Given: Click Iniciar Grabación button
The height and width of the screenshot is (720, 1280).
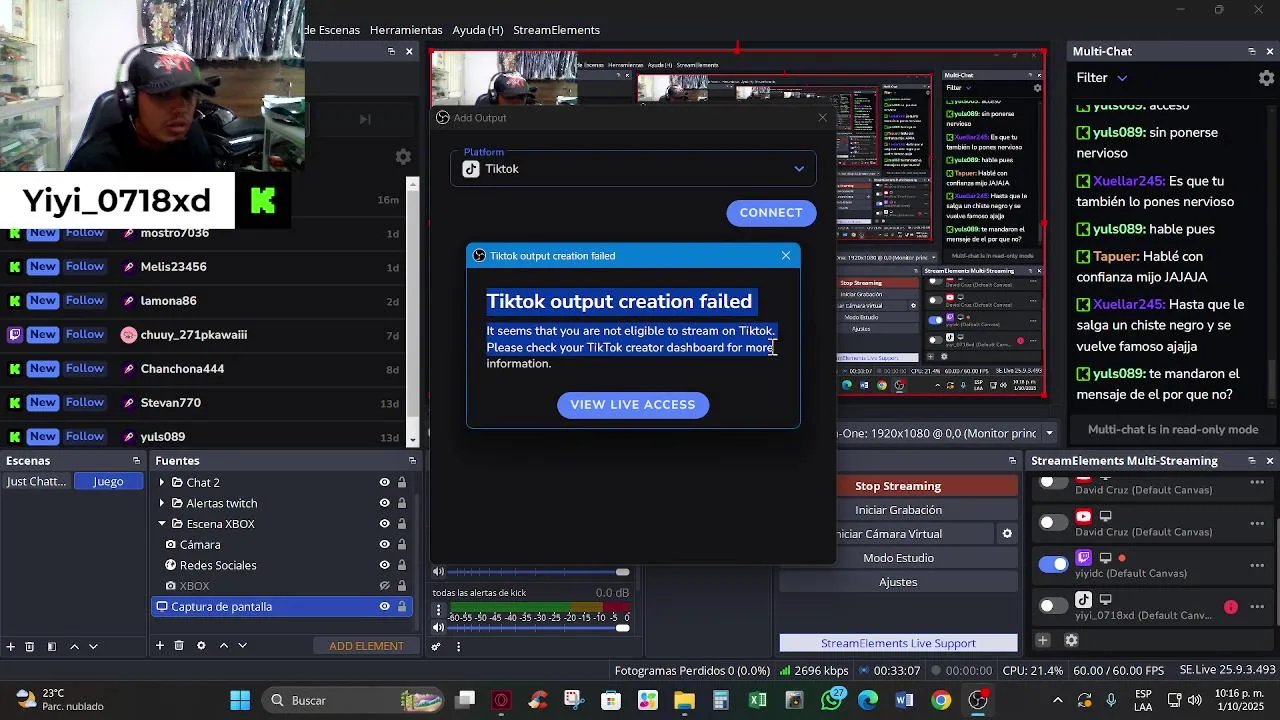Looking at the screenshot, I should [898, 510].
